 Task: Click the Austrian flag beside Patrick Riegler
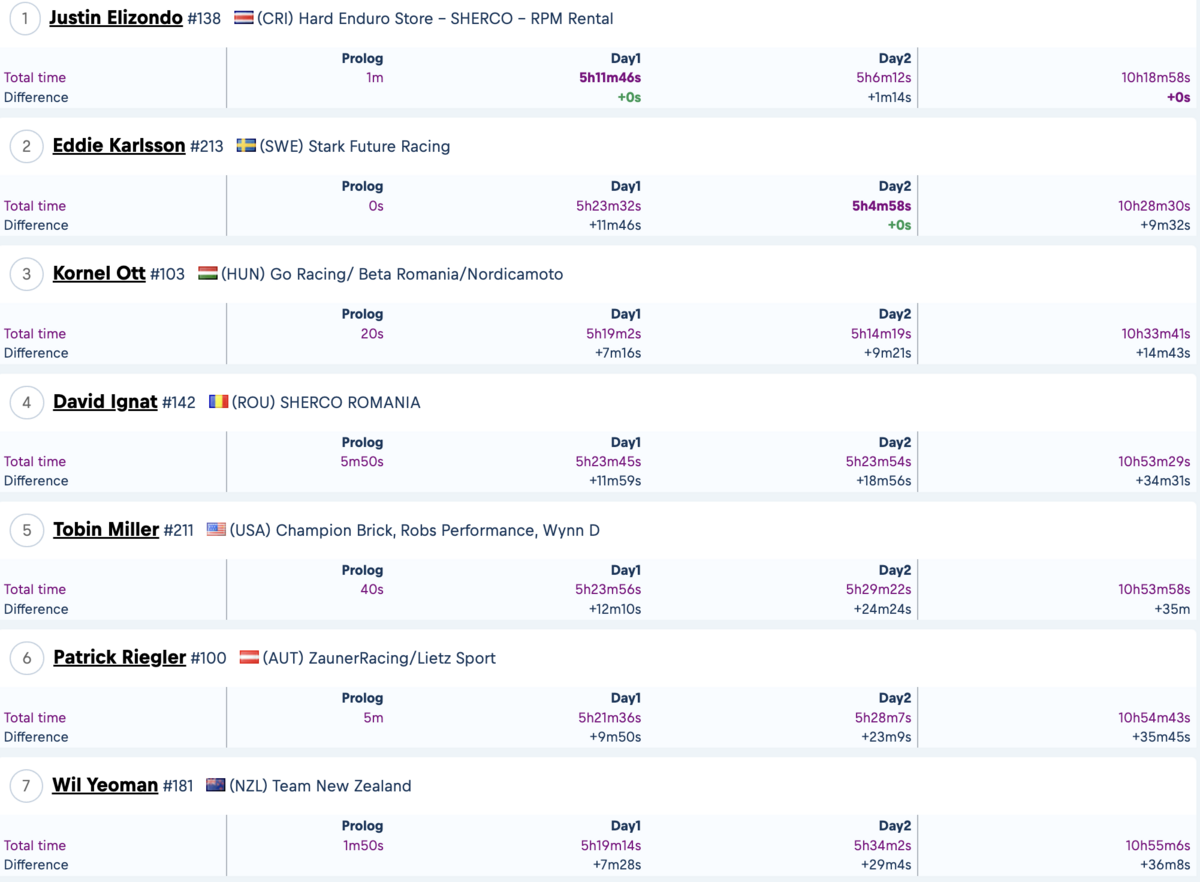pos(249,658)
